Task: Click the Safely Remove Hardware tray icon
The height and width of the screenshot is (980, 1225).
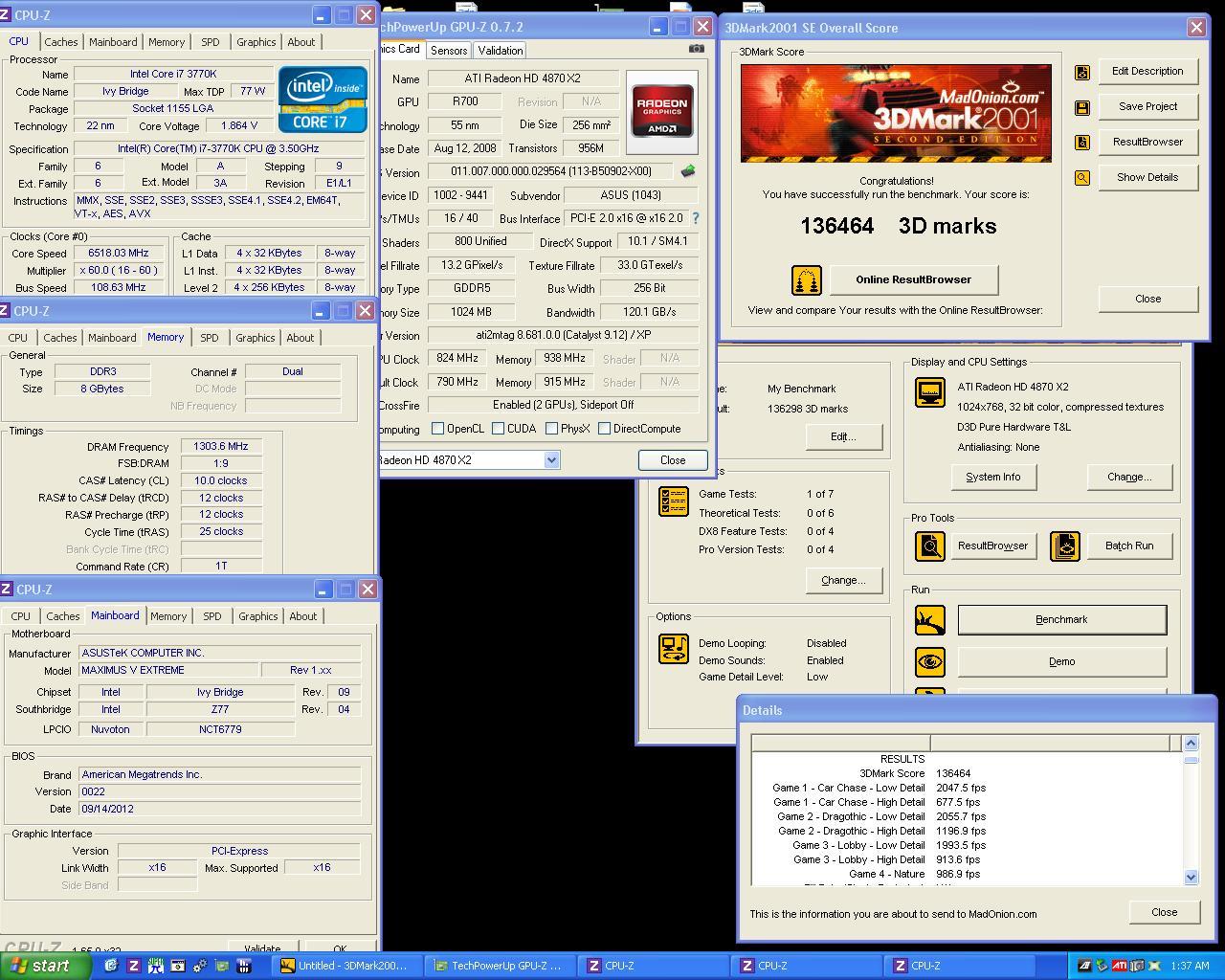Action: (1102, 966)
